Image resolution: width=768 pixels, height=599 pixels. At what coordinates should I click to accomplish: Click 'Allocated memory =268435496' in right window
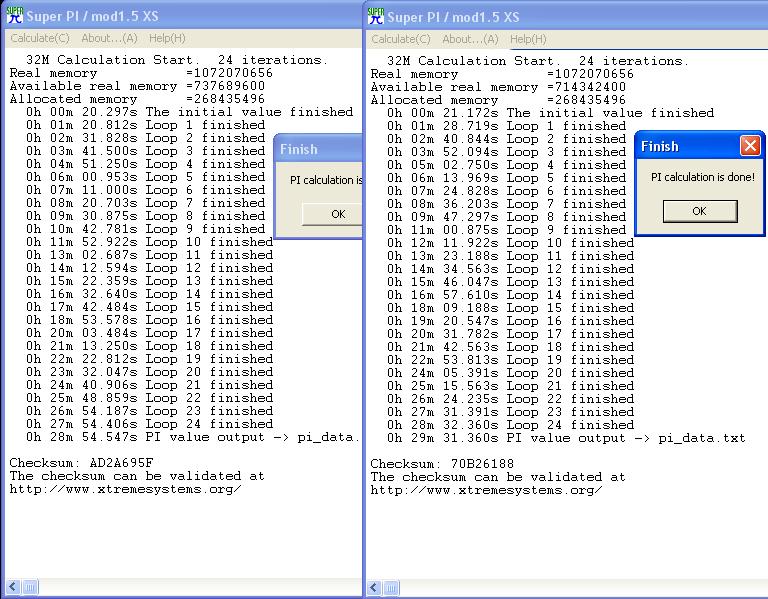[498, 99]
